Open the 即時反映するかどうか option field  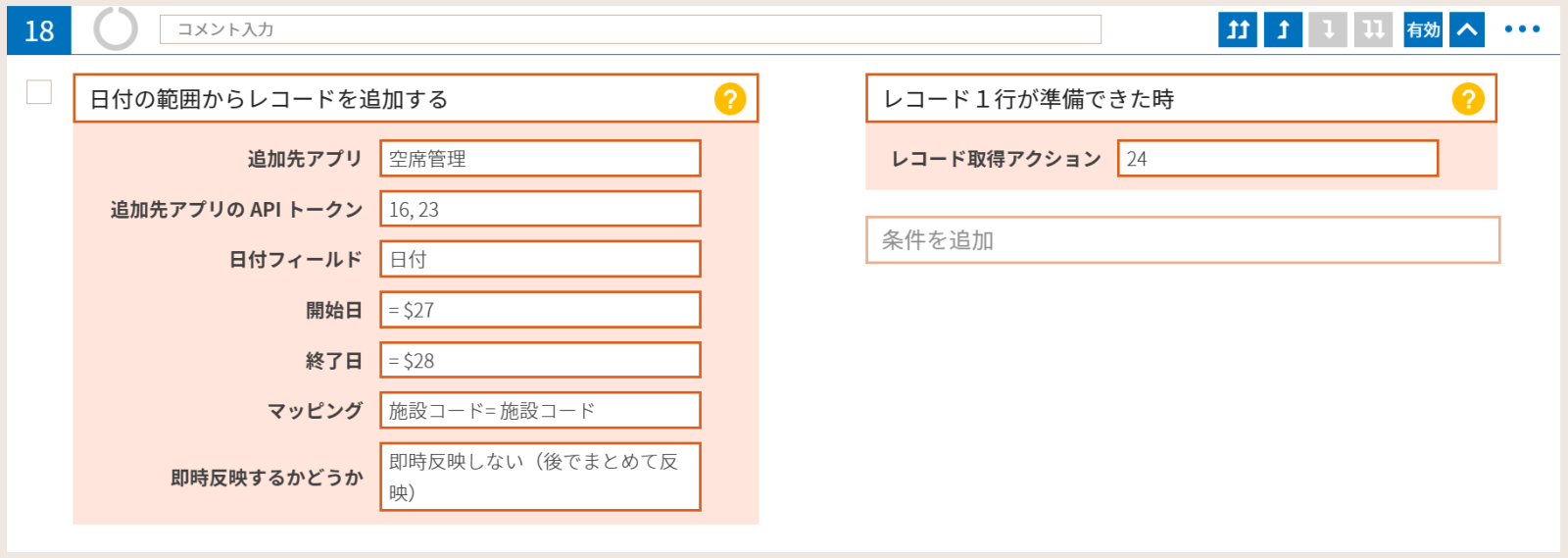pos(540,477)
